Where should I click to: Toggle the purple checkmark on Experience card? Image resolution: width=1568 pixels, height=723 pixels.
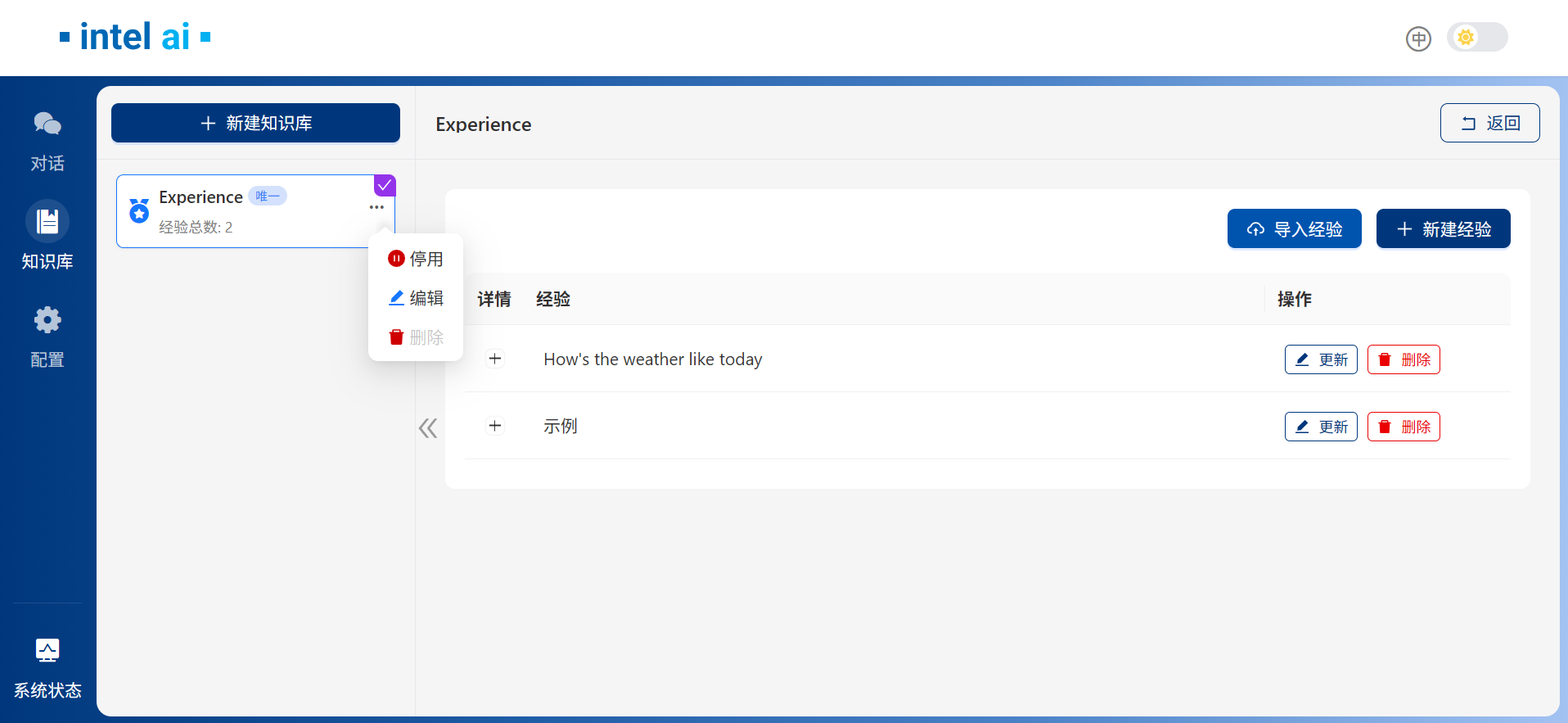click(x=385, y=185)
